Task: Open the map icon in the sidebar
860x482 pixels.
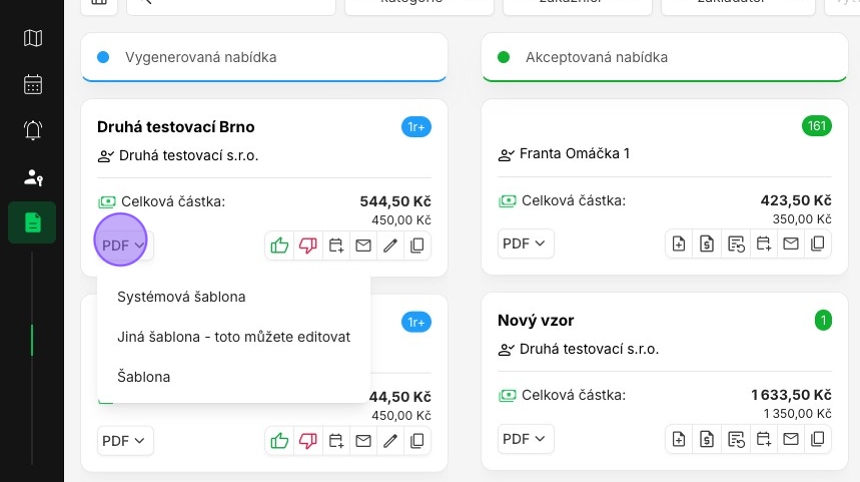Action: click(33, 39)
